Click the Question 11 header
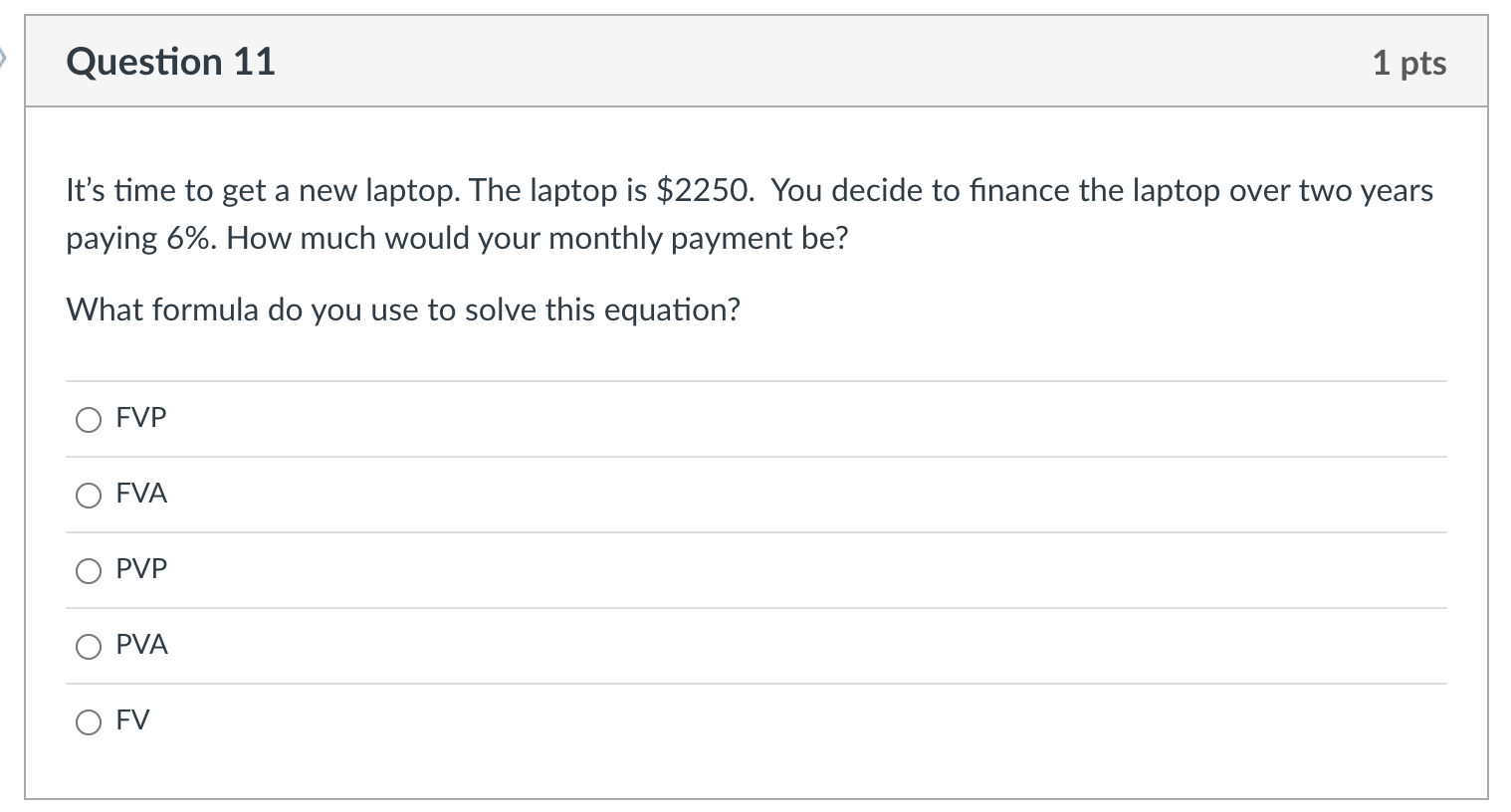Screen dimensions: 1511x812 click(170, 62)
